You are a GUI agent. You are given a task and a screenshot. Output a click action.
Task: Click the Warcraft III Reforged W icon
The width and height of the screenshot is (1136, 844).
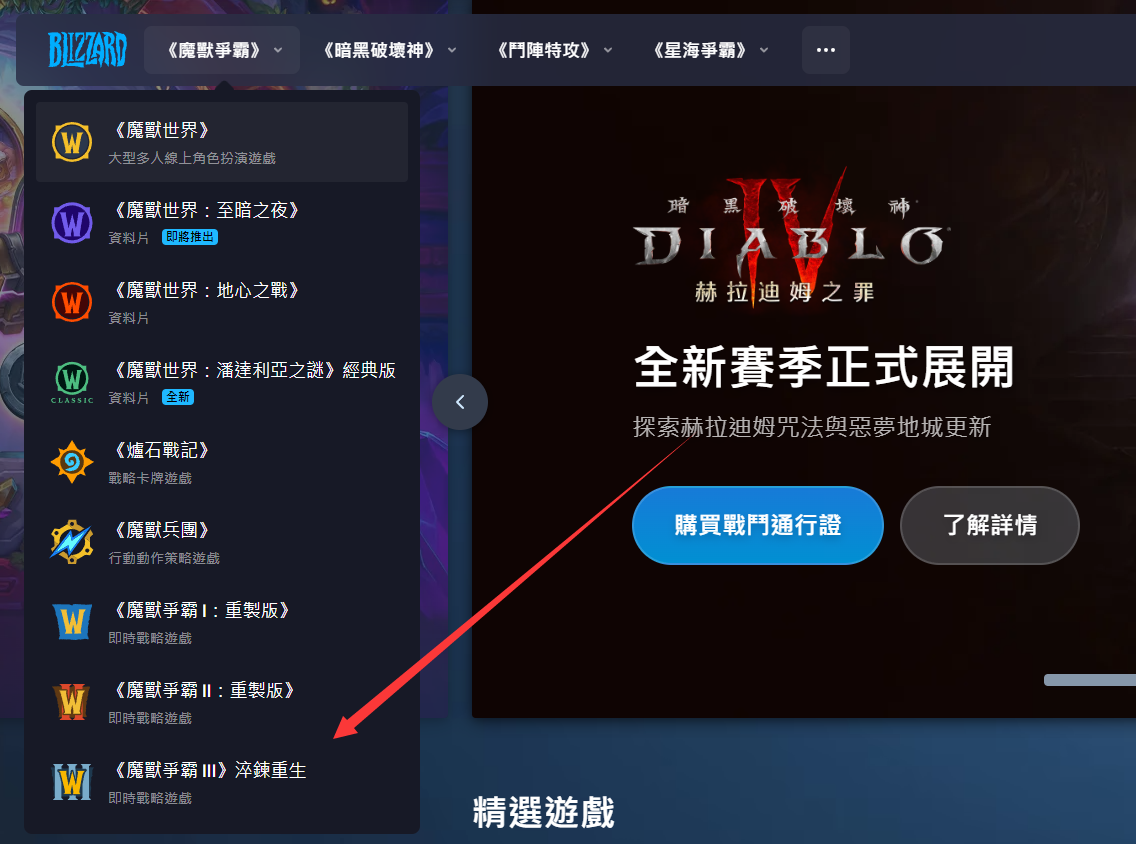(x=72, y=782)
